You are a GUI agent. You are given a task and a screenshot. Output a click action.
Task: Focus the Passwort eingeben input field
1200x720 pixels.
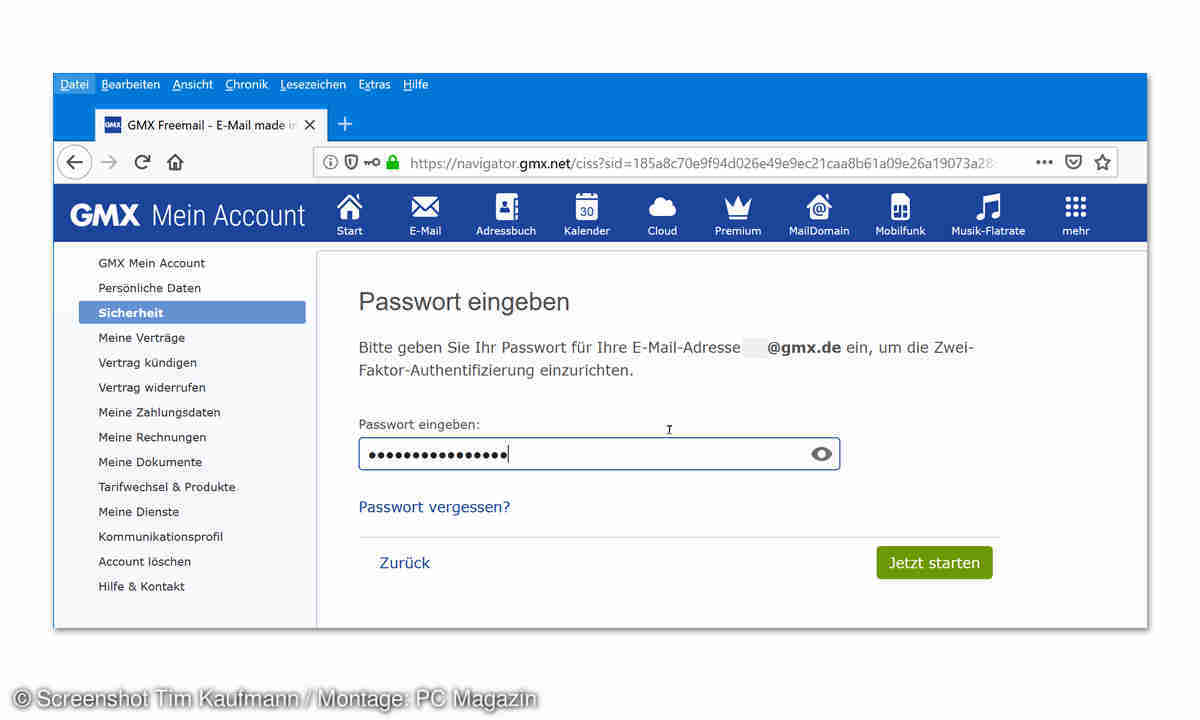tap(580, 455)
